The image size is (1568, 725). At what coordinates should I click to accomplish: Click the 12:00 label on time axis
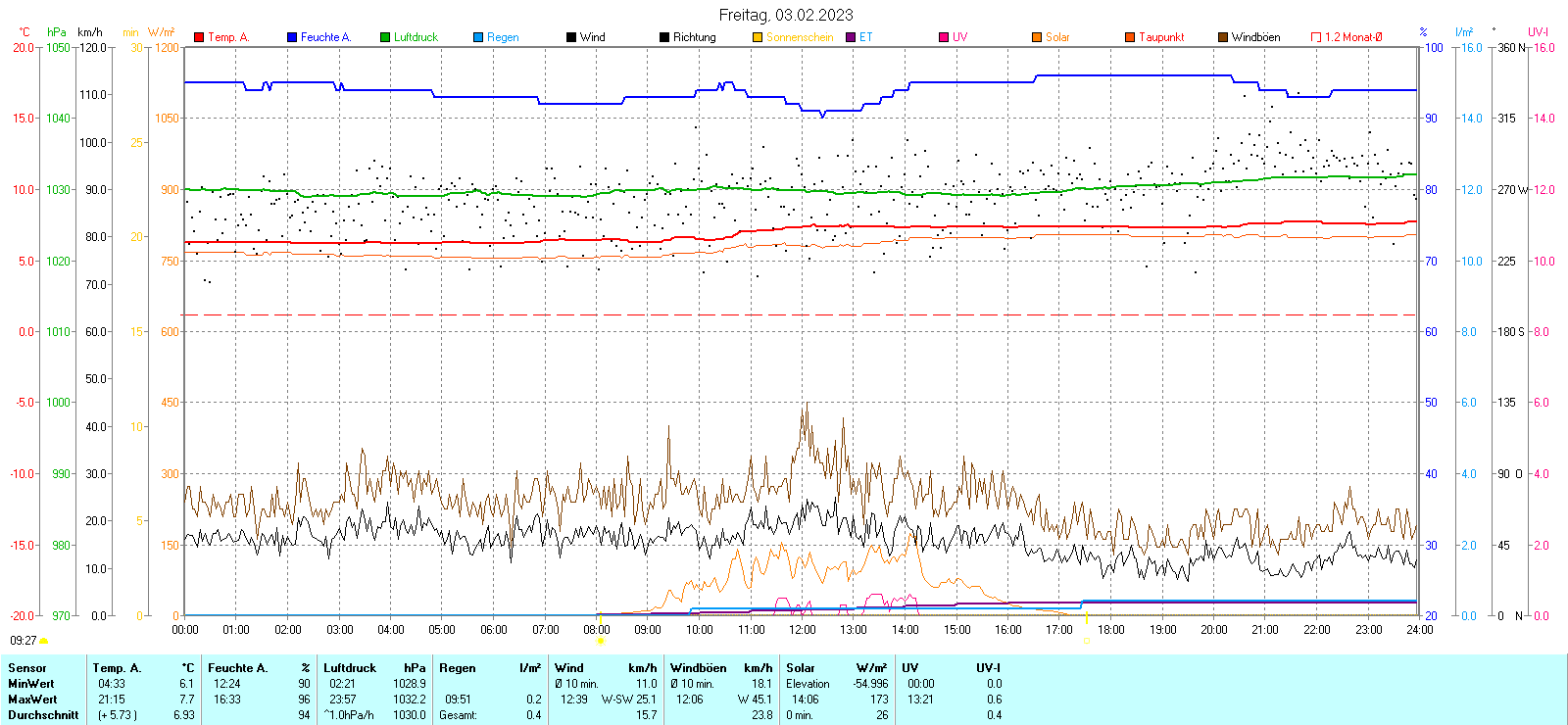click(803, 630)
